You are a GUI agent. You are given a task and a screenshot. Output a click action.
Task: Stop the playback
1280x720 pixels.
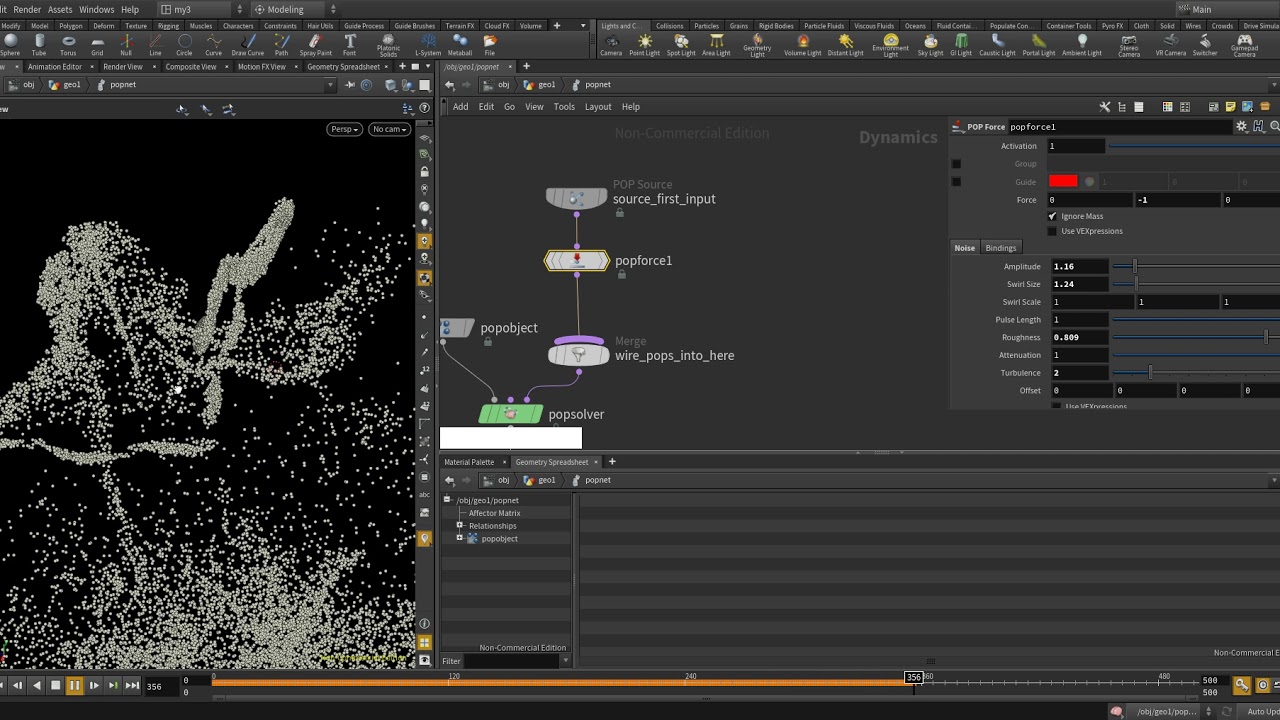click(x=55, y=685)
